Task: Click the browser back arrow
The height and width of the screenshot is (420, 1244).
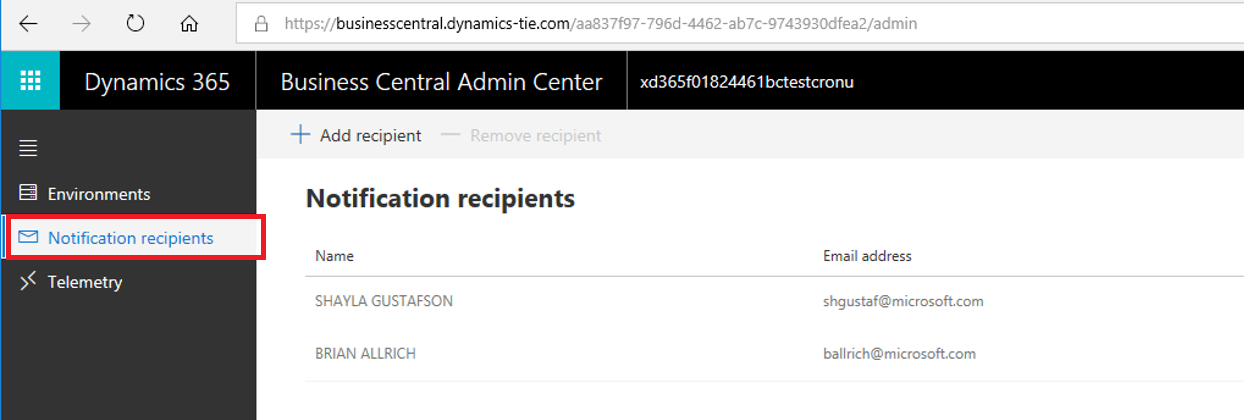Action: click(28, 23)
